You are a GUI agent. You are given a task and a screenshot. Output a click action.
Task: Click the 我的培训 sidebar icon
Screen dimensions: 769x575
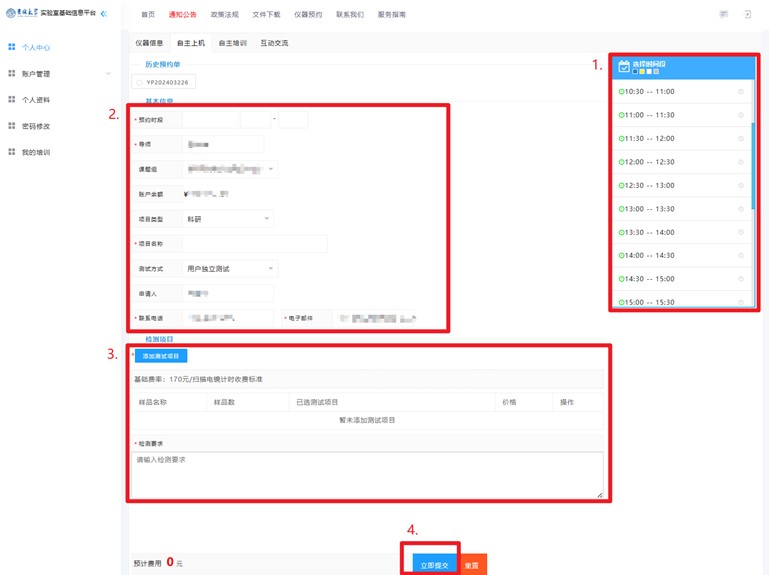click(12, 152)
